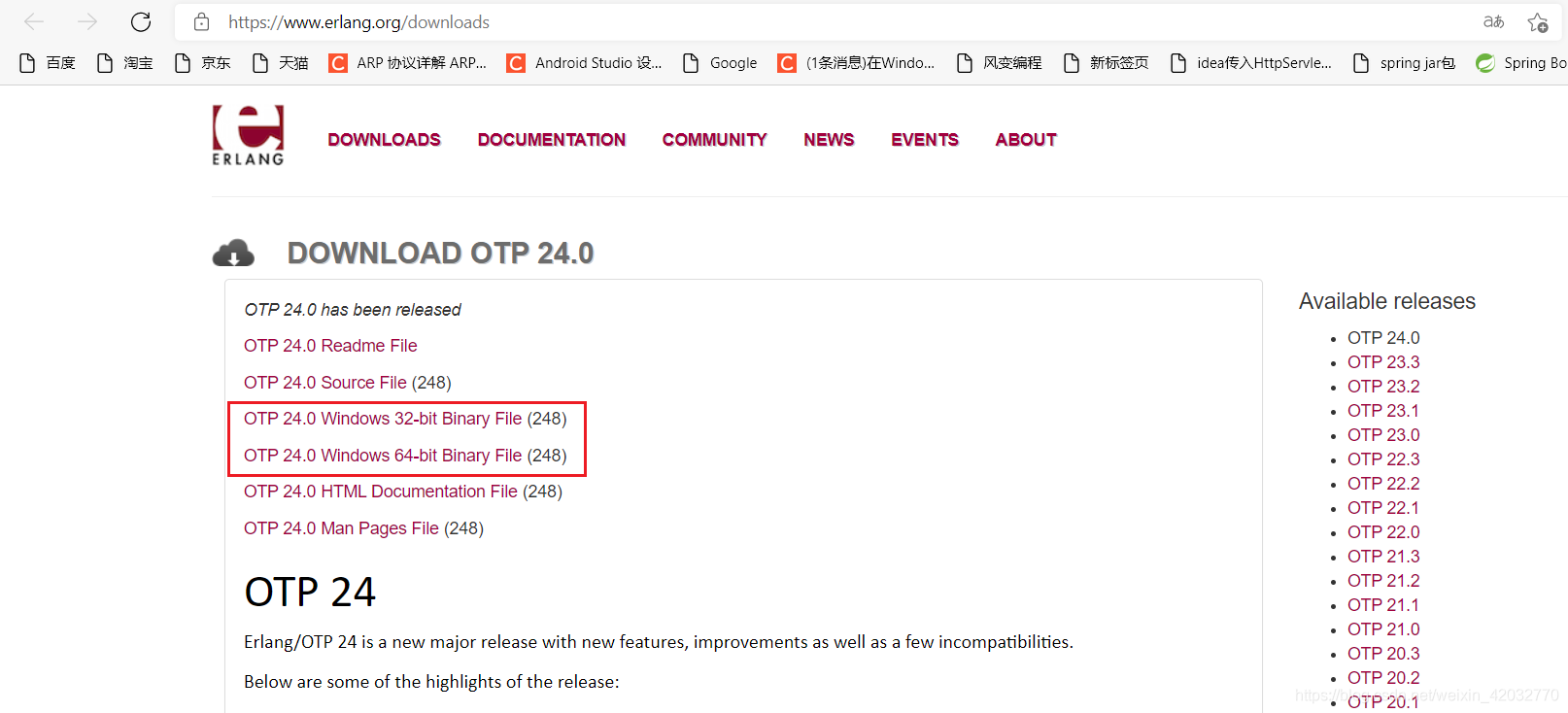
Task: Open the ABOUT menu item
Action: [1025, 140]
